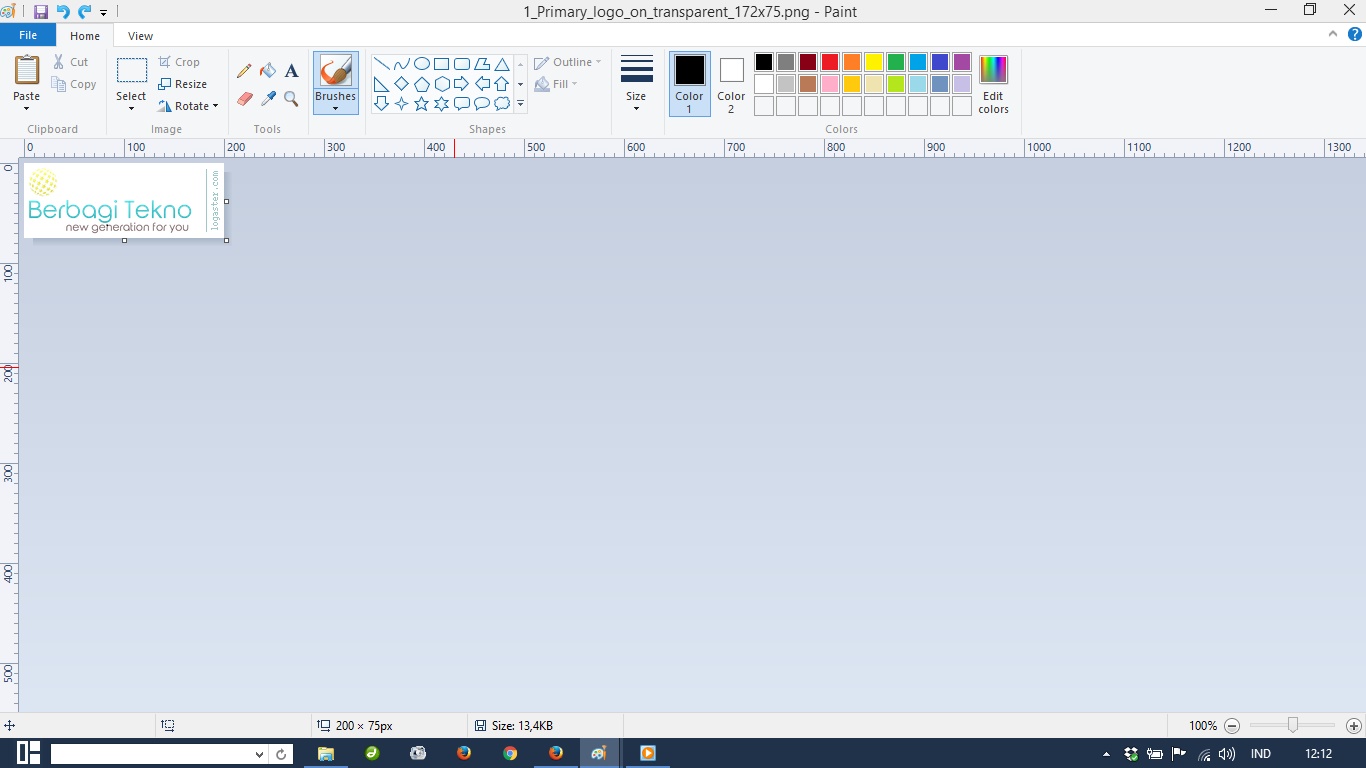Viewport: 1366px width, 768px height.
Task: Open the shape Outline dropdown
Action: tap(568, 62)
